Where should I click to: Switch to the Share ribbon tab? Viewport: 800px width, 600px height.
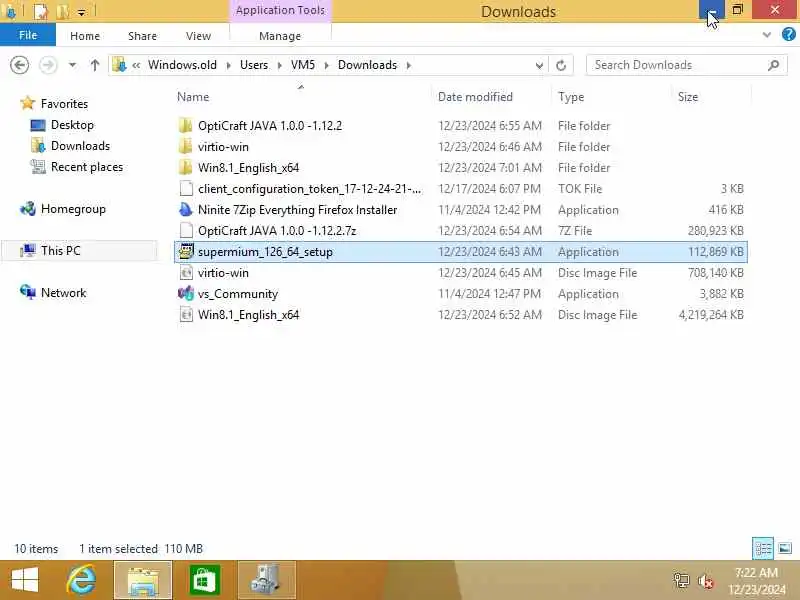142,36
